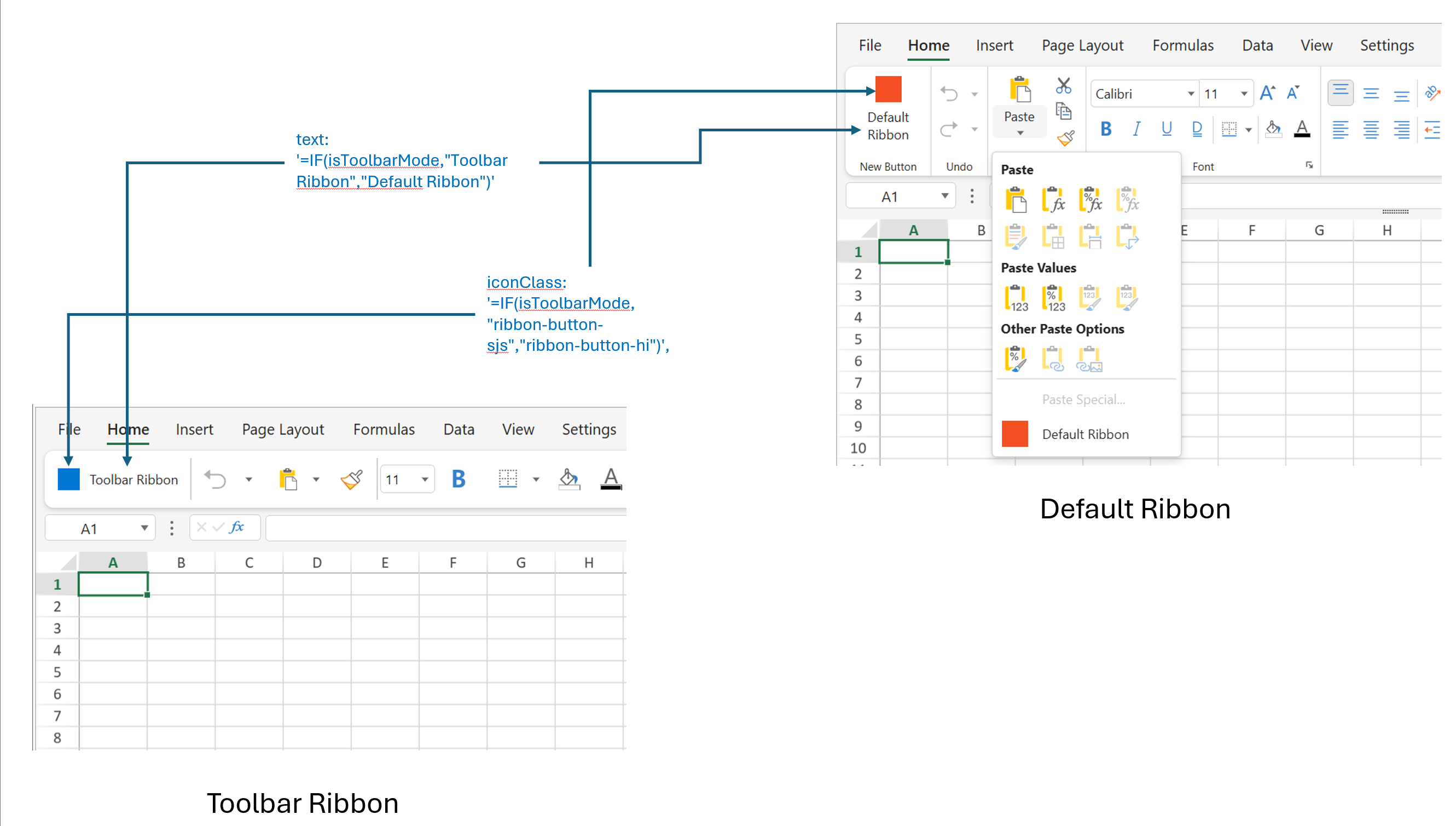Click Undo arrow icon in toolbar ribbon
1456x826 pixels.
tap(215, 480)
